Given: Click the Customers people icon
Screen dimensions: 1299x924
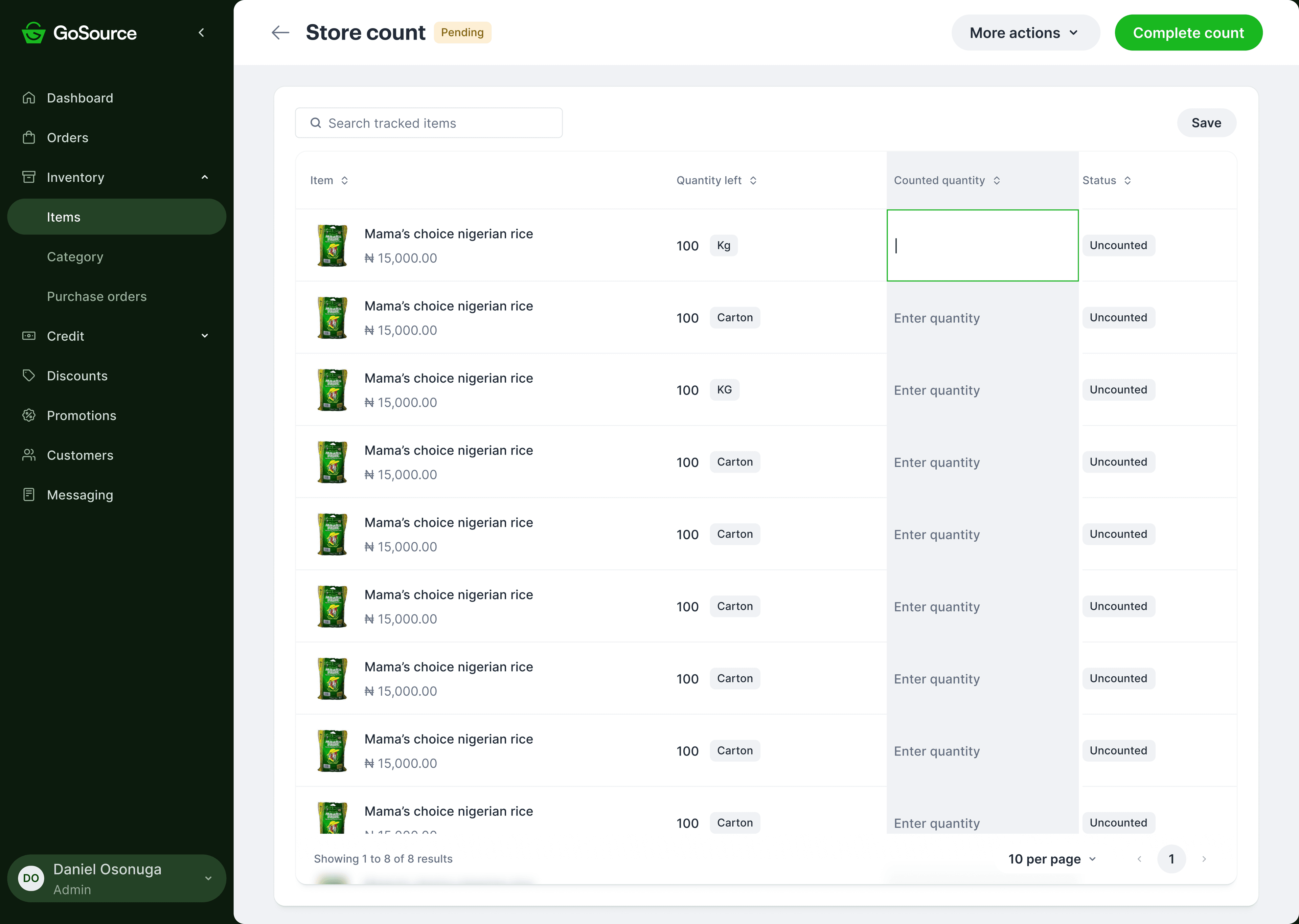Looking at the screenshot, I should tap(29, 455).
